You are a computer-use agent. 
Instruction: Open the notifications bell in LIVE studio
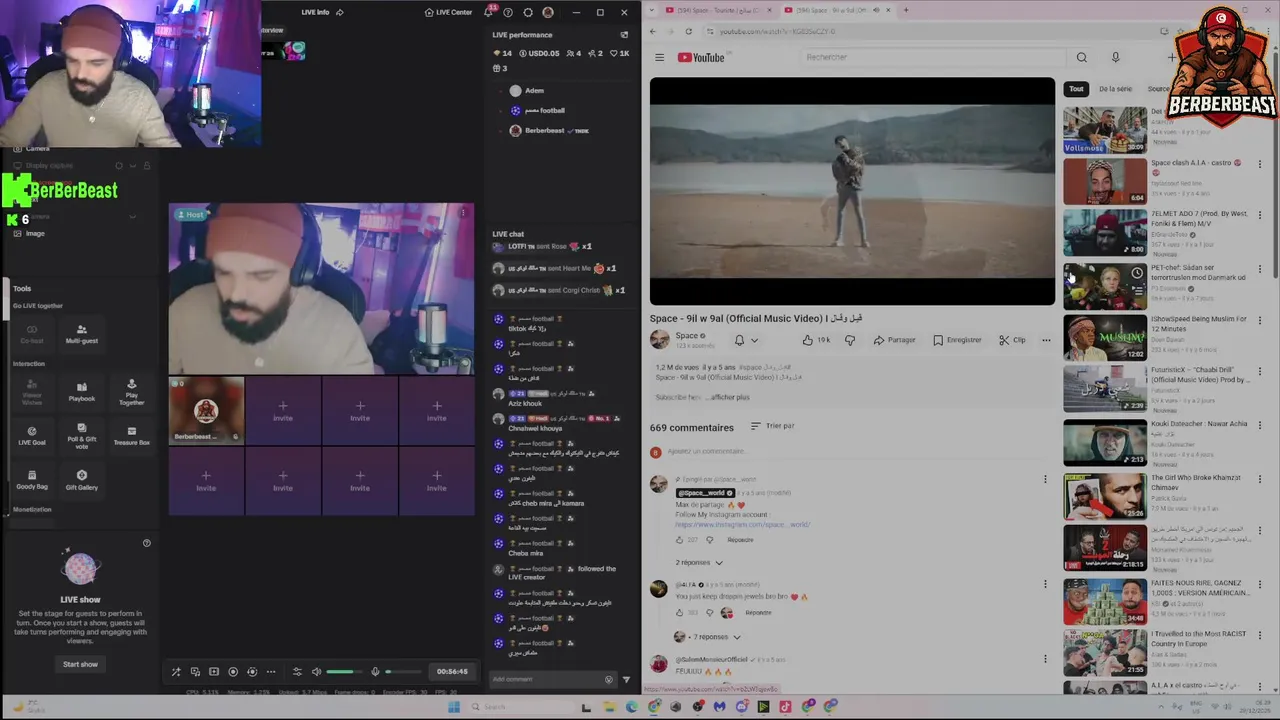pyautogui.click(x=489, y=12)
